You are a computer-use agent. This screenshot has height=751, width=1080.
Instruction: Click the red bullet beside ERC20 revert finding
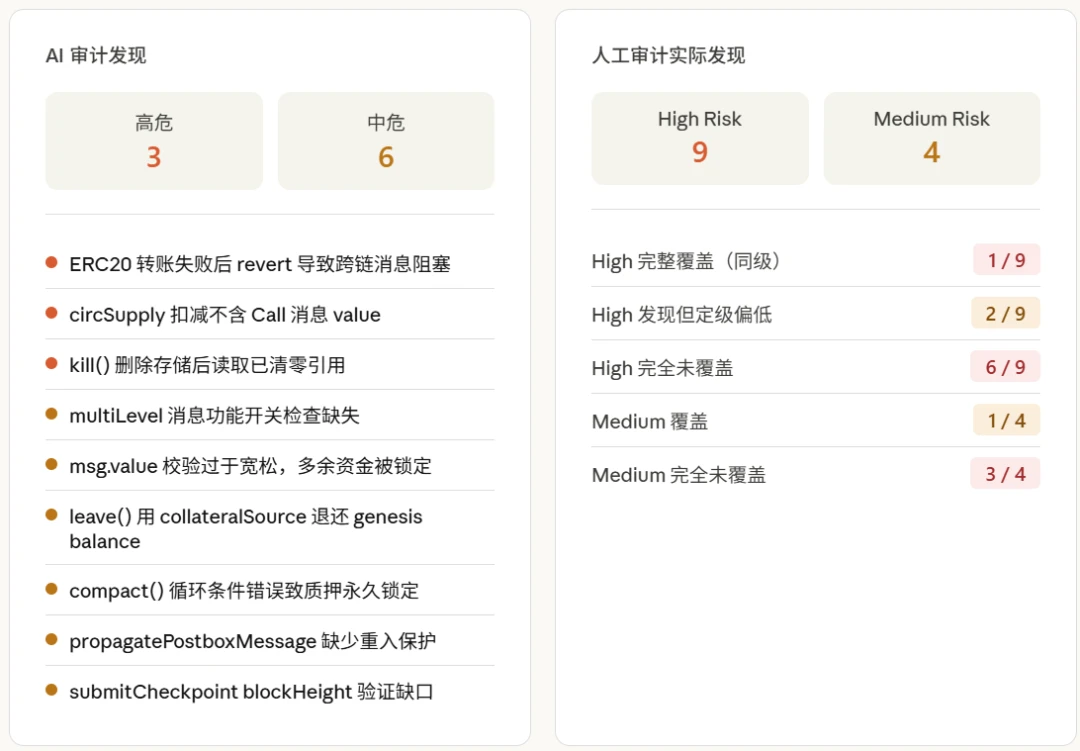click(51, 263)
